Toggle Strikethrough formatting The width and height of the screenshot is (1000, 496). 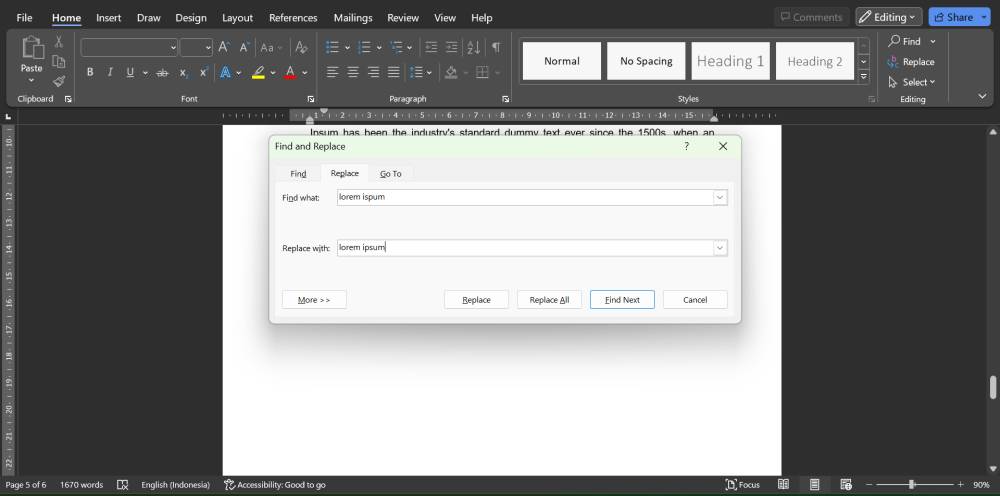tap(163, 73)
